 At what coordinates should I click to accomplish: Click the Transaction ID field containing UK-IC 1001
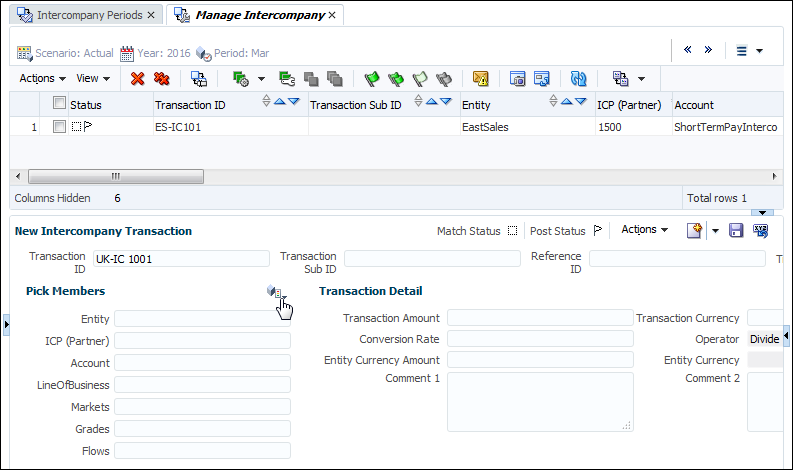(x=181, y=259)
